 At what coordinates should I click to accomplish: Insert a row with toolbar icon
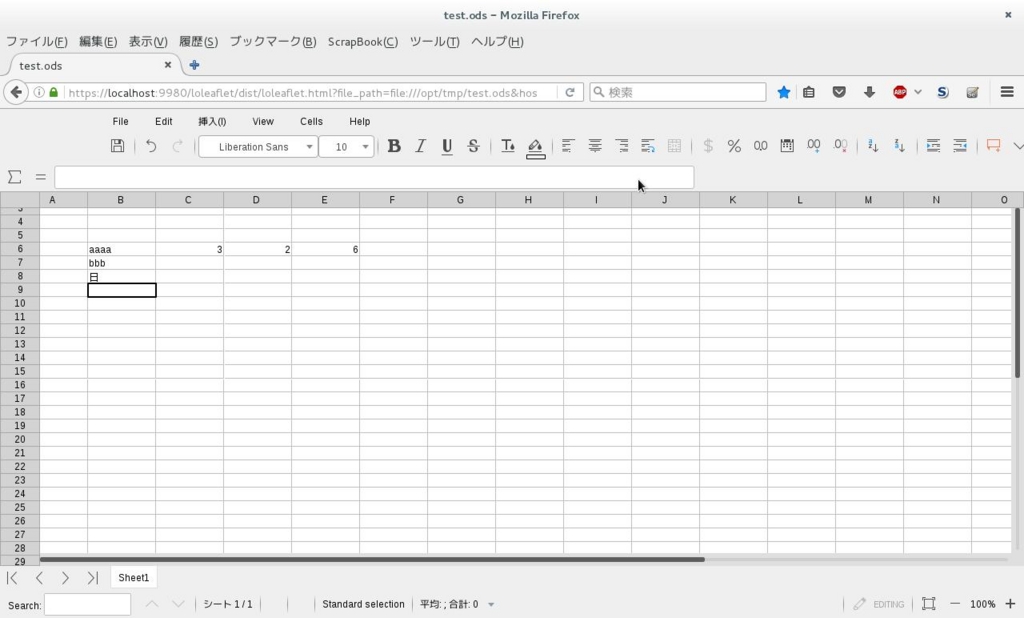(x=933, y=146)
